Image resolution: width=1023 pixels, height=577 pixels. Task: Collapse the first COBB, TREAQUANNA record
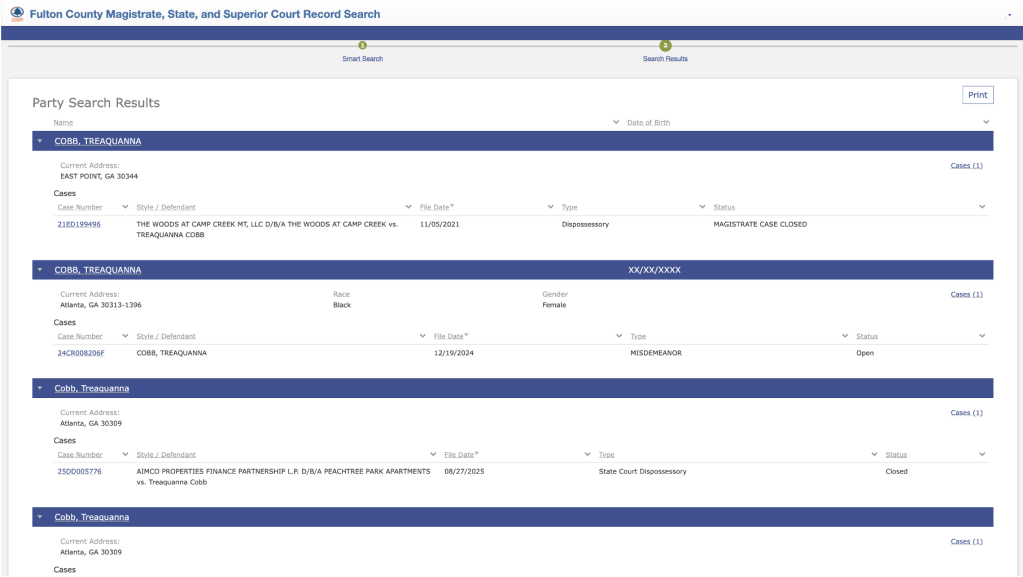point(40,141)
